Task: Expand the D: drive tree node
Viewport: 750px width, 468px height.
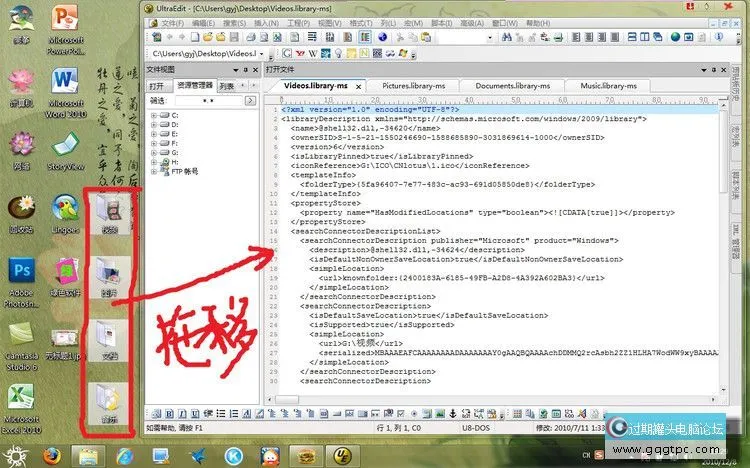Action: tap(154, 124)
